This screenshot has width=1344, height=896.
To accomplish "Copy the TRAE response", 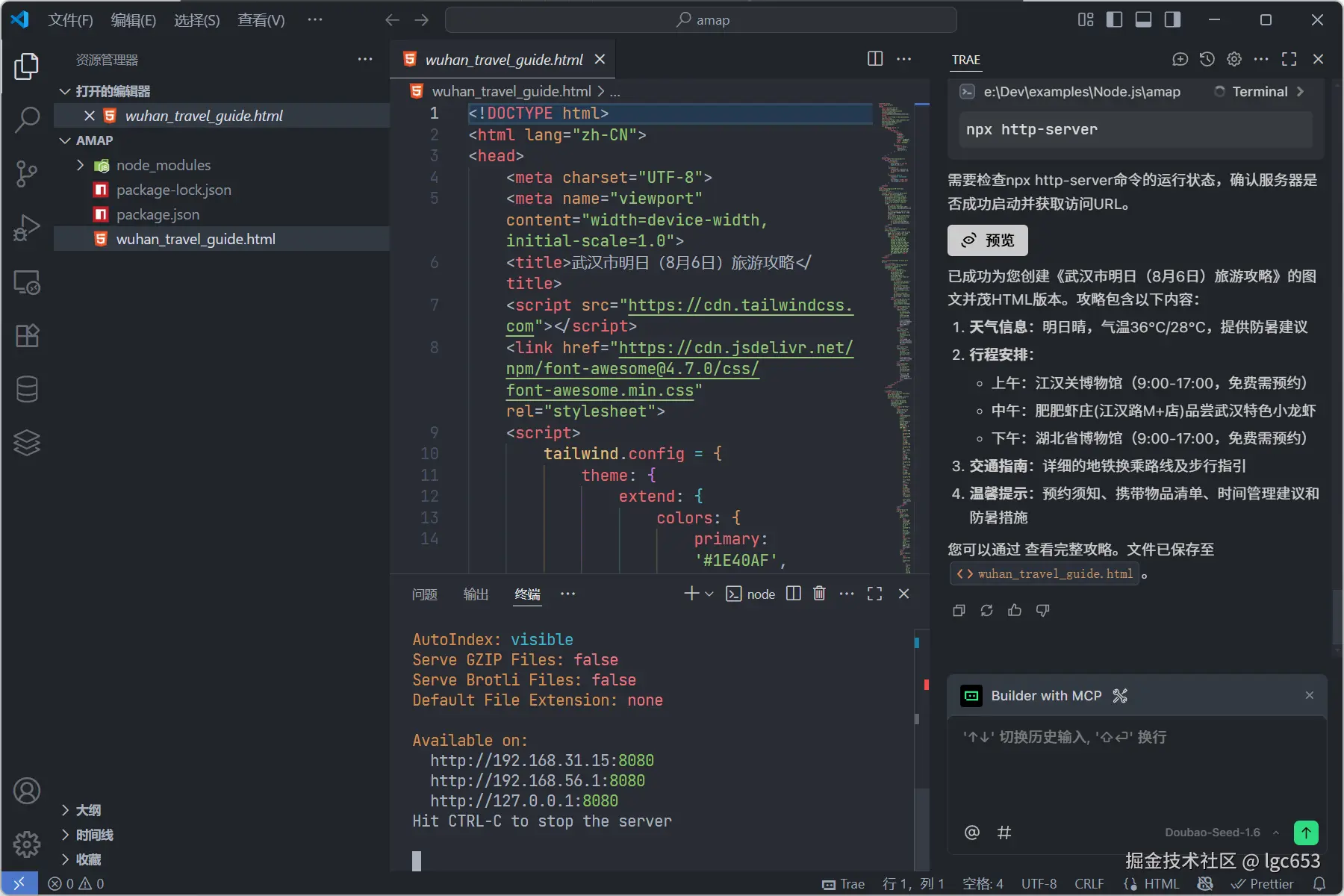I will coord(959,611).
